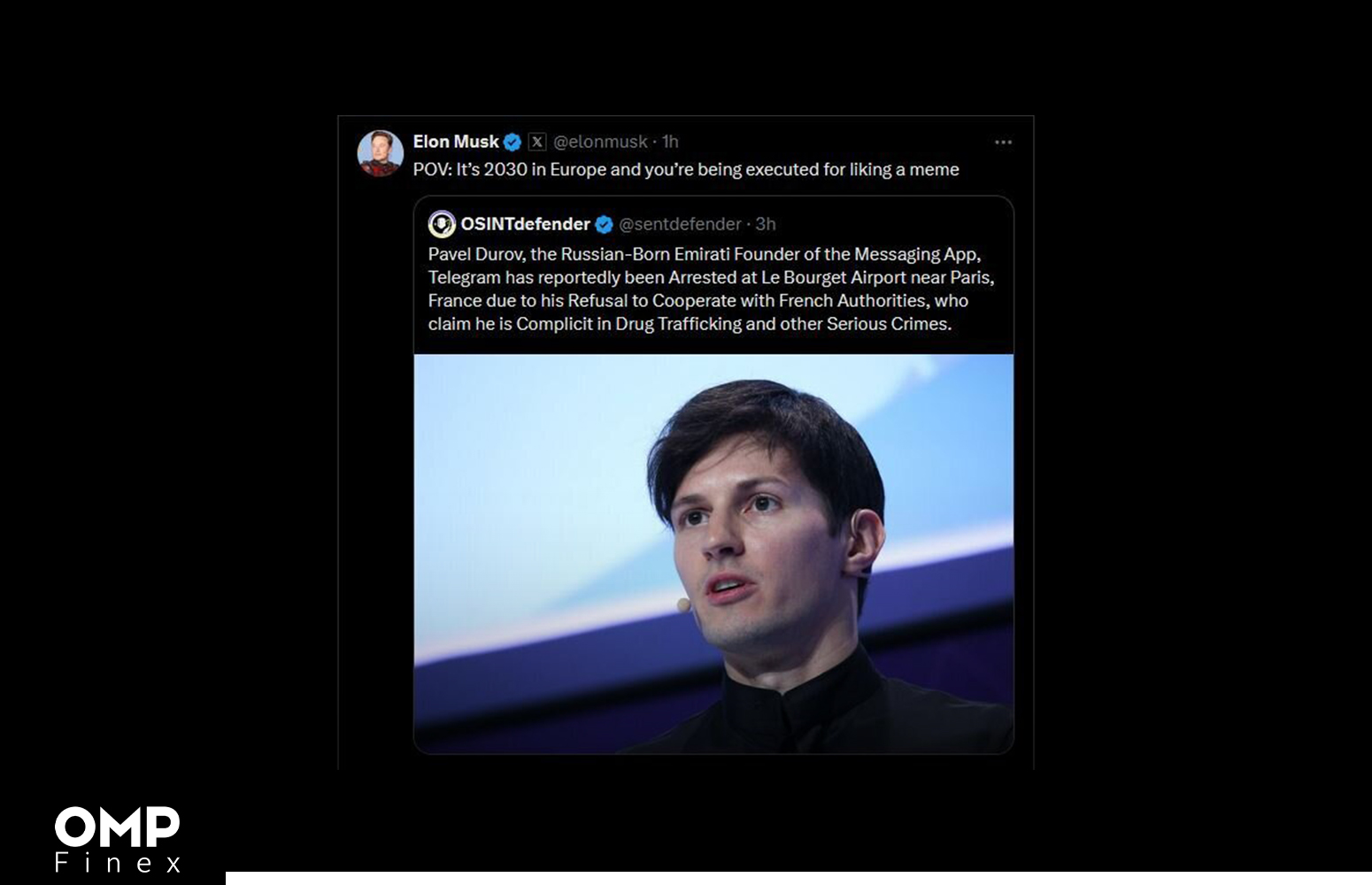
Task: Click the "Finex" wordmark under OMP
Action: coord(118,863)
